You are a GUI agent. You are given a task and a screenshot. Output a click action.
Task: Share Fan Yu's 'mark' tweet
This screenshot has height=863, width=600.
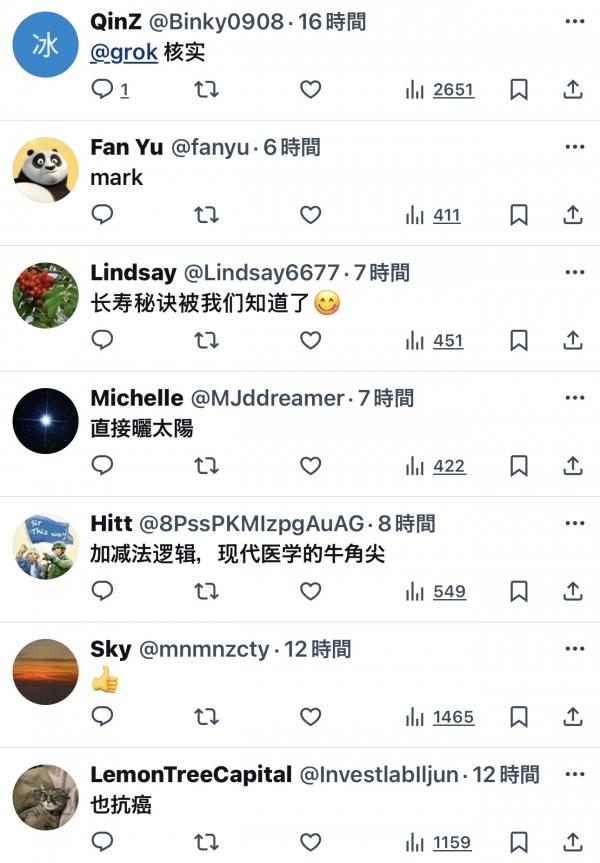tap(572, 215)
